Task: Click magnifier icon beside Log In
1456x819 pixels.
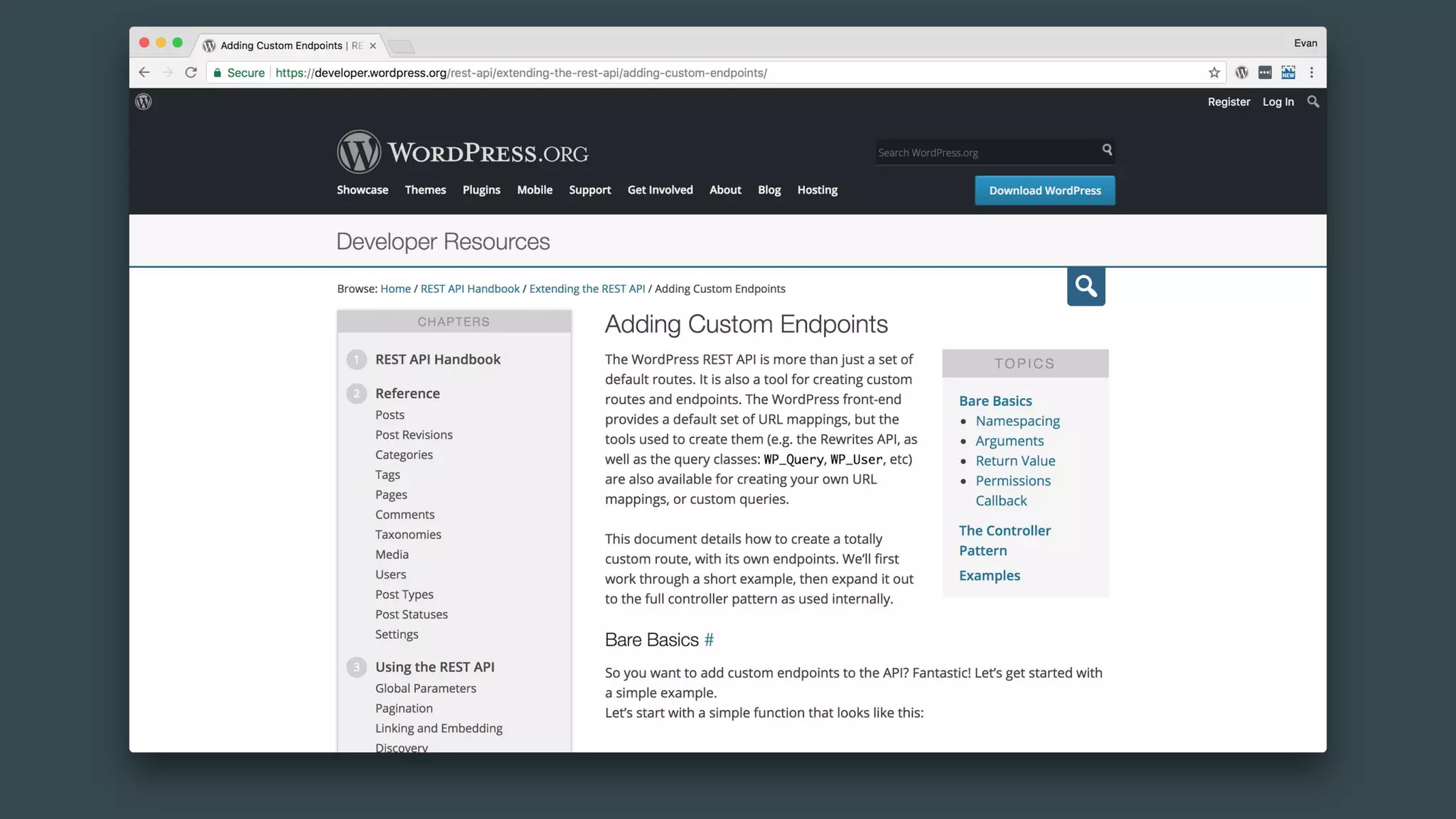Action: pyautogui.click(x=1313, y=102)
